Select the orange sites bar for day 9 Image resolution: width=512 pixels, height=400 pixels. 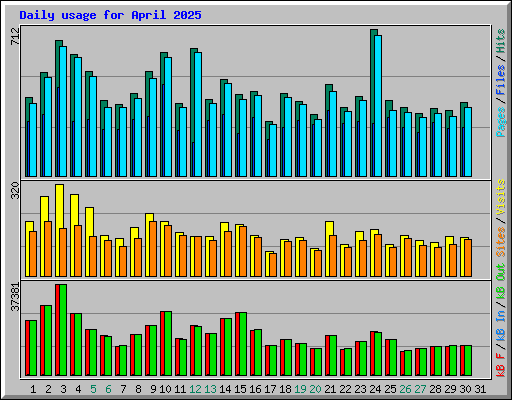(153, 249)
